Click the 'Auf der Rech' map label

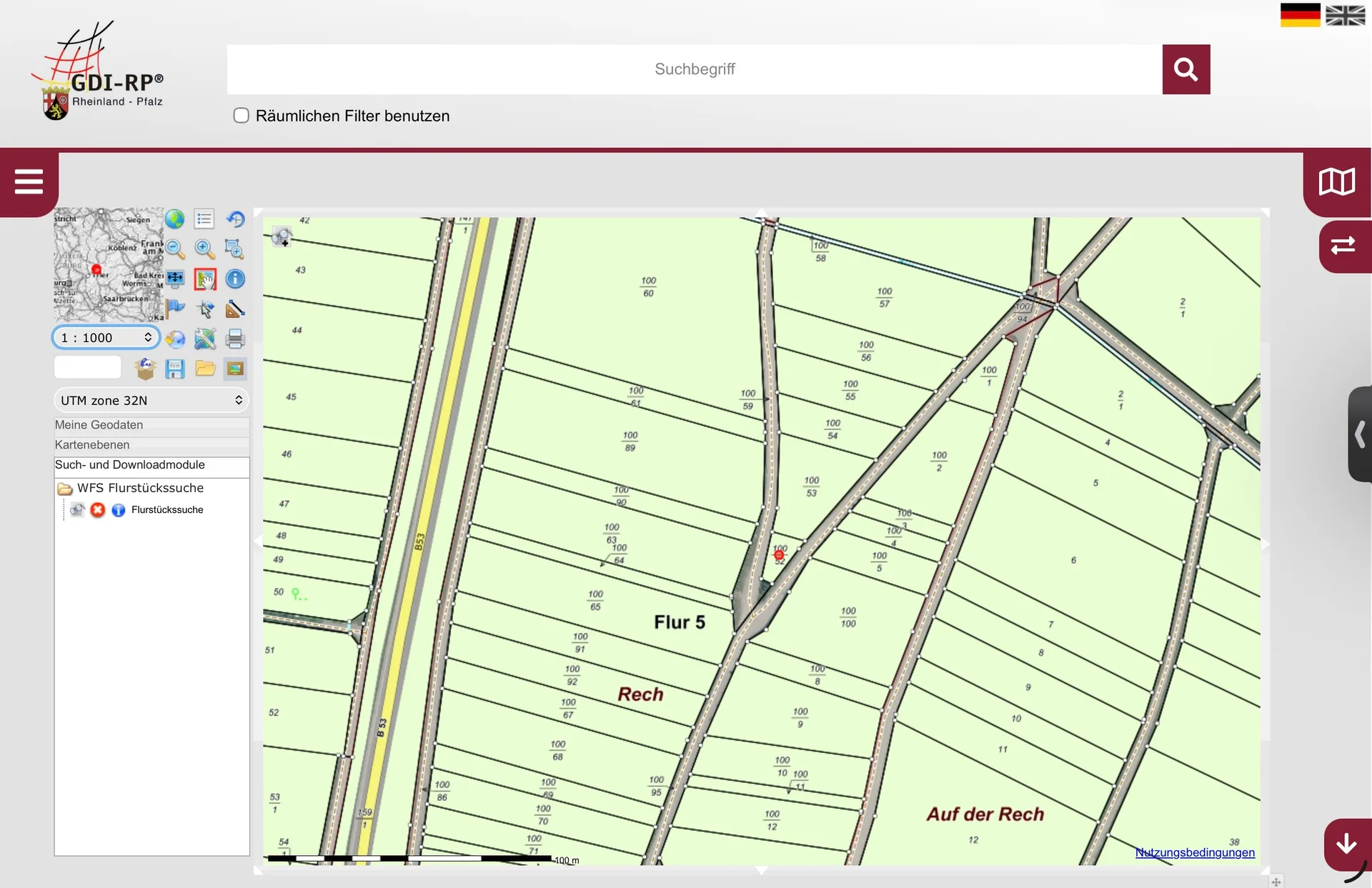click(985, 814)
